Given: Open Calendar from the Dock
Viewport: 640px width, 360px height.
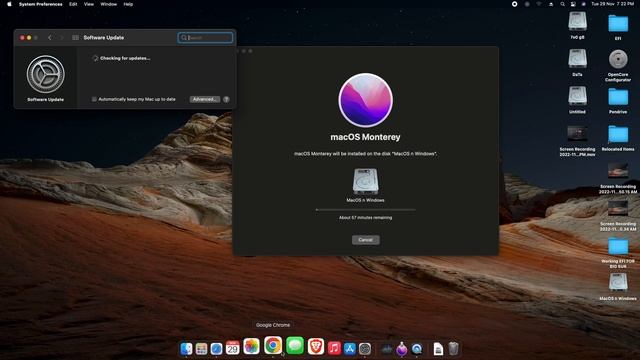Looking at the screenshot, I should tap(232, 348).
